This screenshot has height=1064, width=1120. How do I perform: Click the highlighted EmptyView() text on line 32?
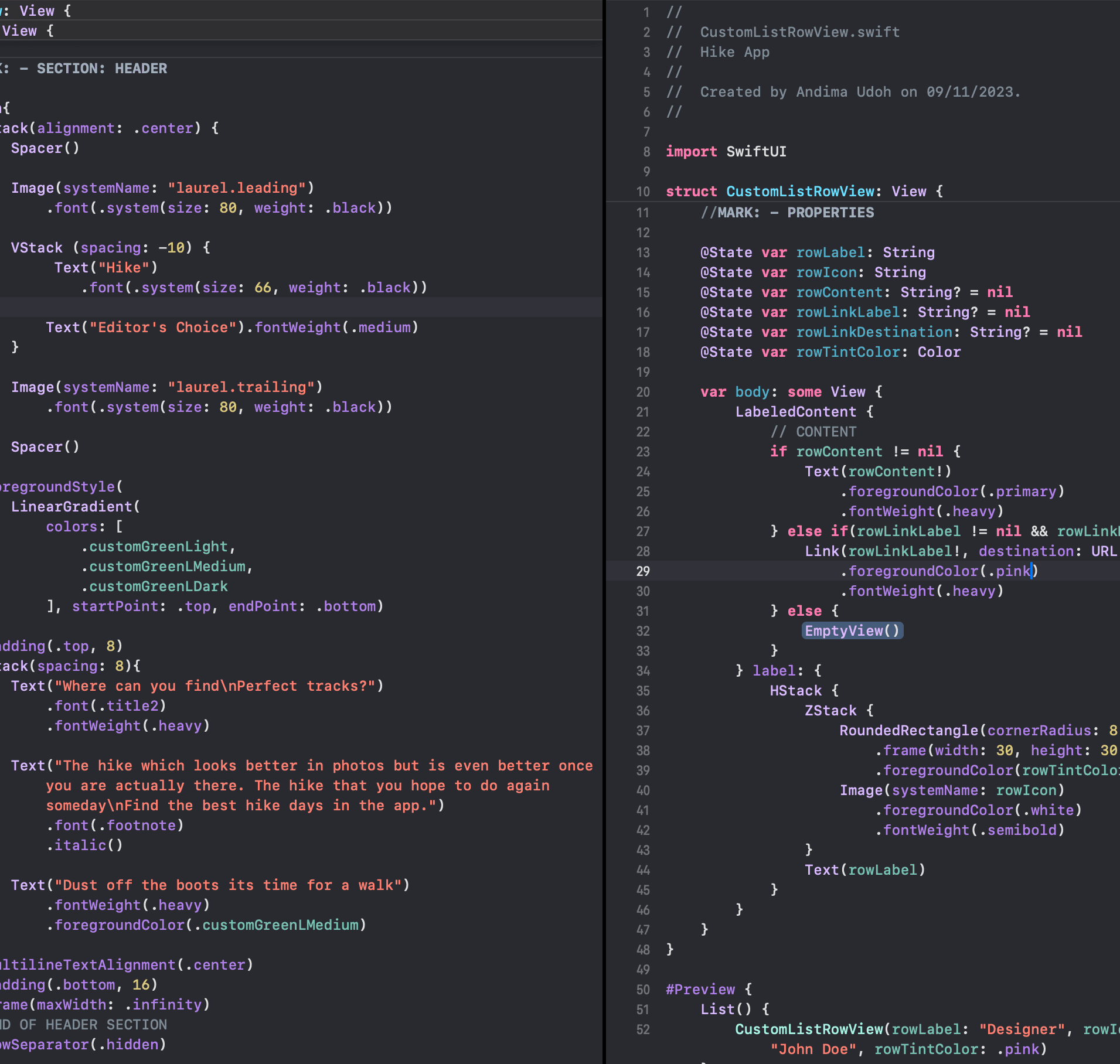[x=852, y=631]
